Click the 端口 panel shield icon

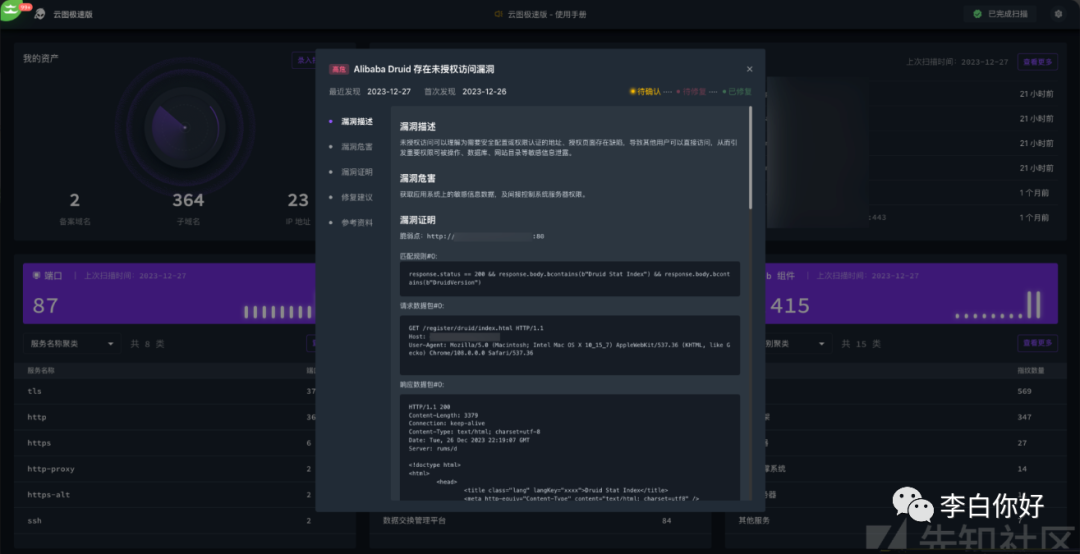click(x=37, y=276)
